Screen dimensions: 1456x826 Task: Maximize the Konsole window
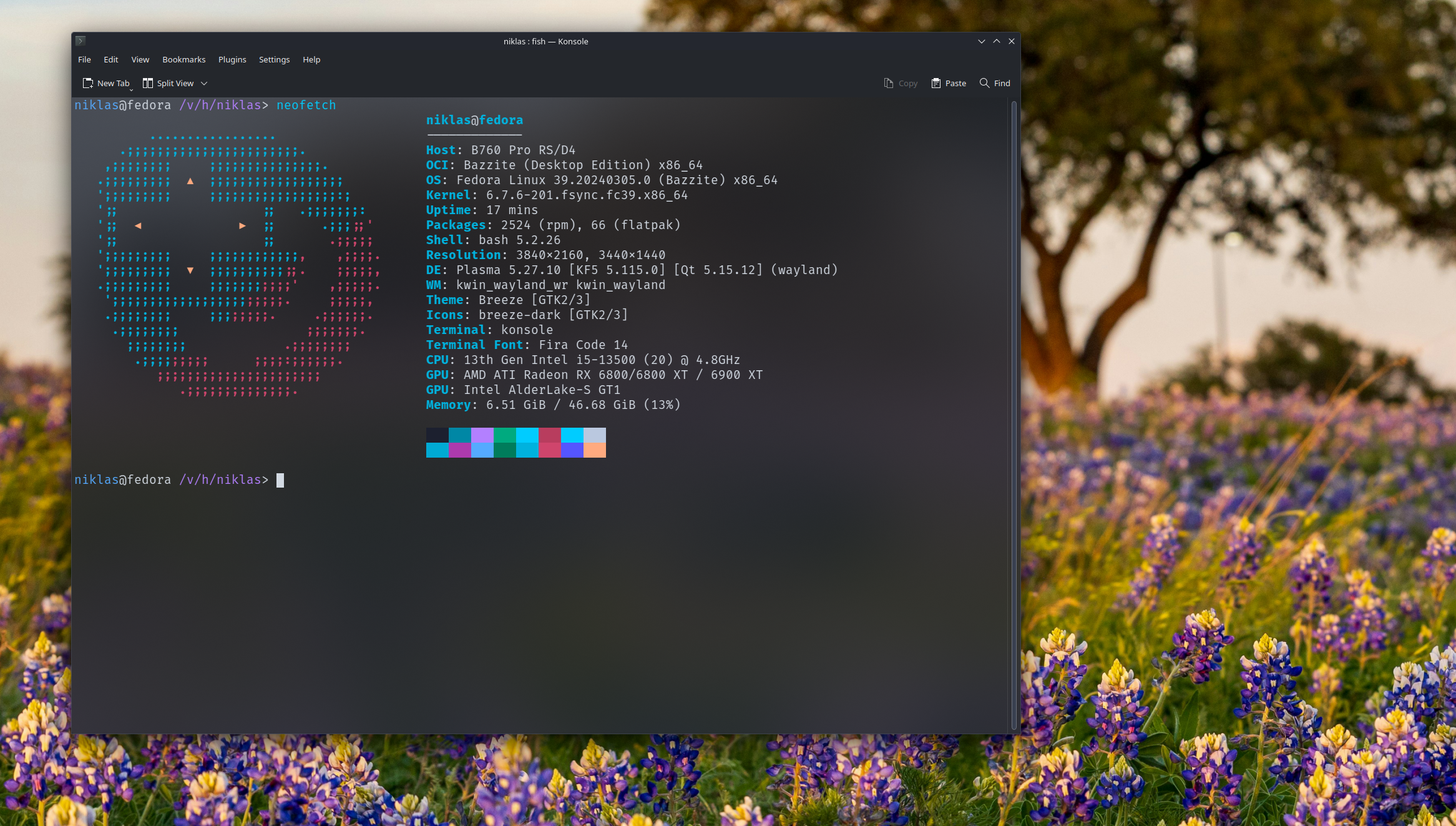click(x=997, y=41)
